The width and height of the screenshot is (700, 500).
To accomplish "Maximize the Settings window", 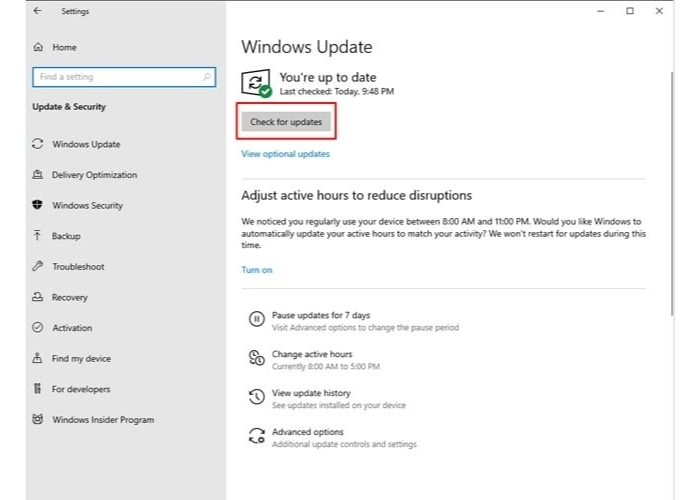I will click(x=630, y=11).
